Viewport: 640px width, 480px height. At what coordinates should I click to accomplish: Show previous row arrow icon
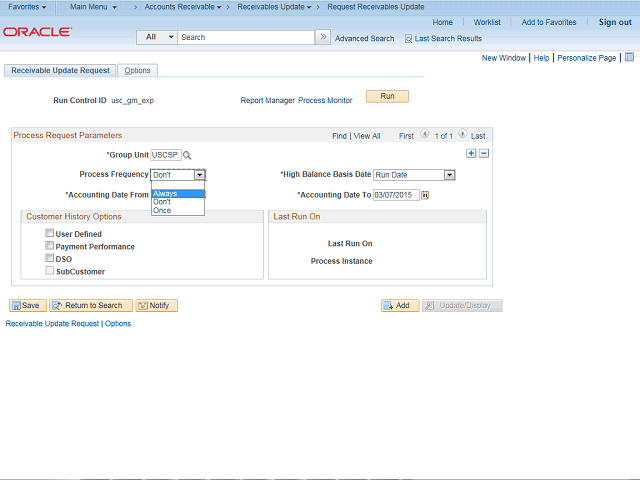(424, 133)
